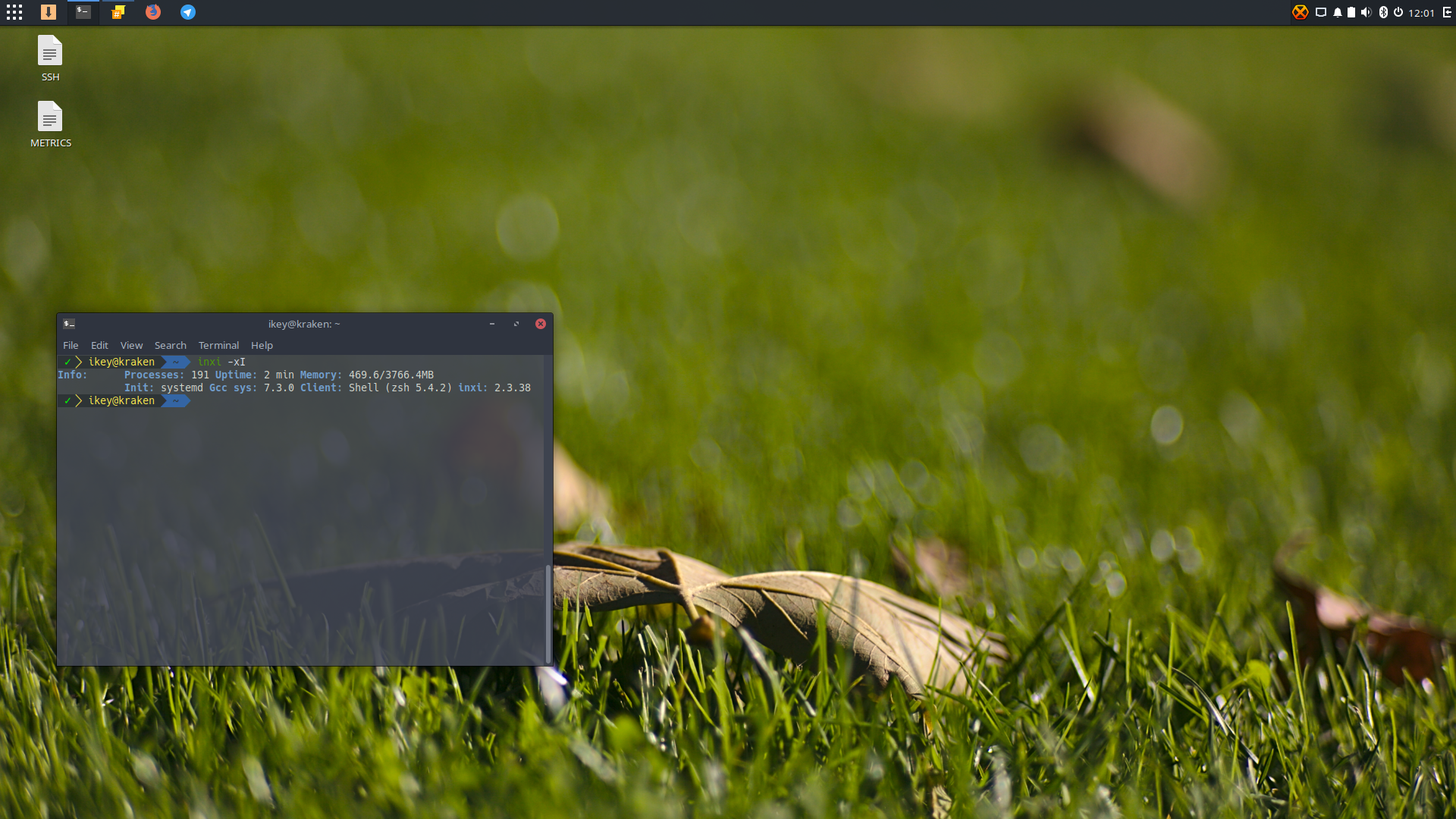Viewport: 1456px width, 819px height.
Task: Close the ikey@kraken terminal window
Action: click(541, 324)
